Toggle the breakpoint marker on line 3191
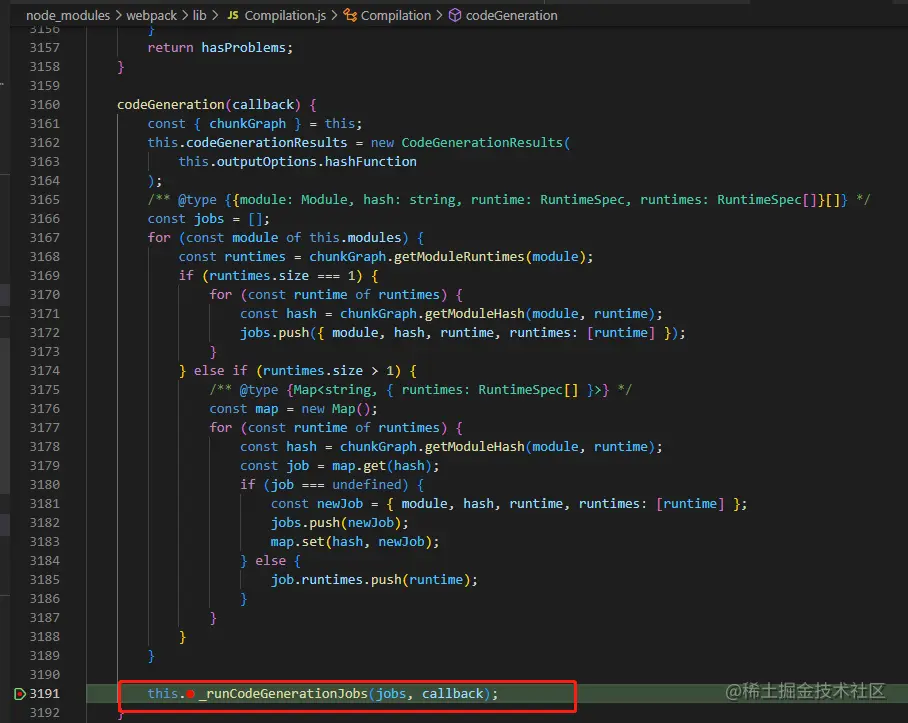 click(19, 693)
